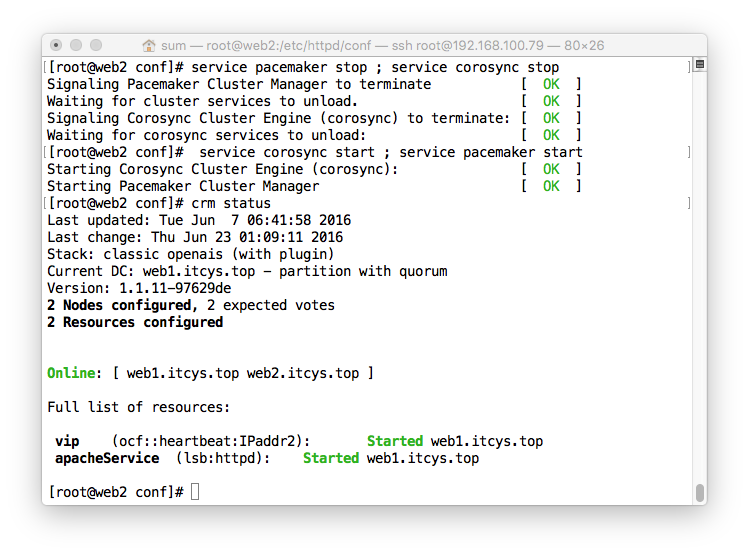Click the minimize window button
This screenshot has height=555, width=749.
click(x=76, y=45)
